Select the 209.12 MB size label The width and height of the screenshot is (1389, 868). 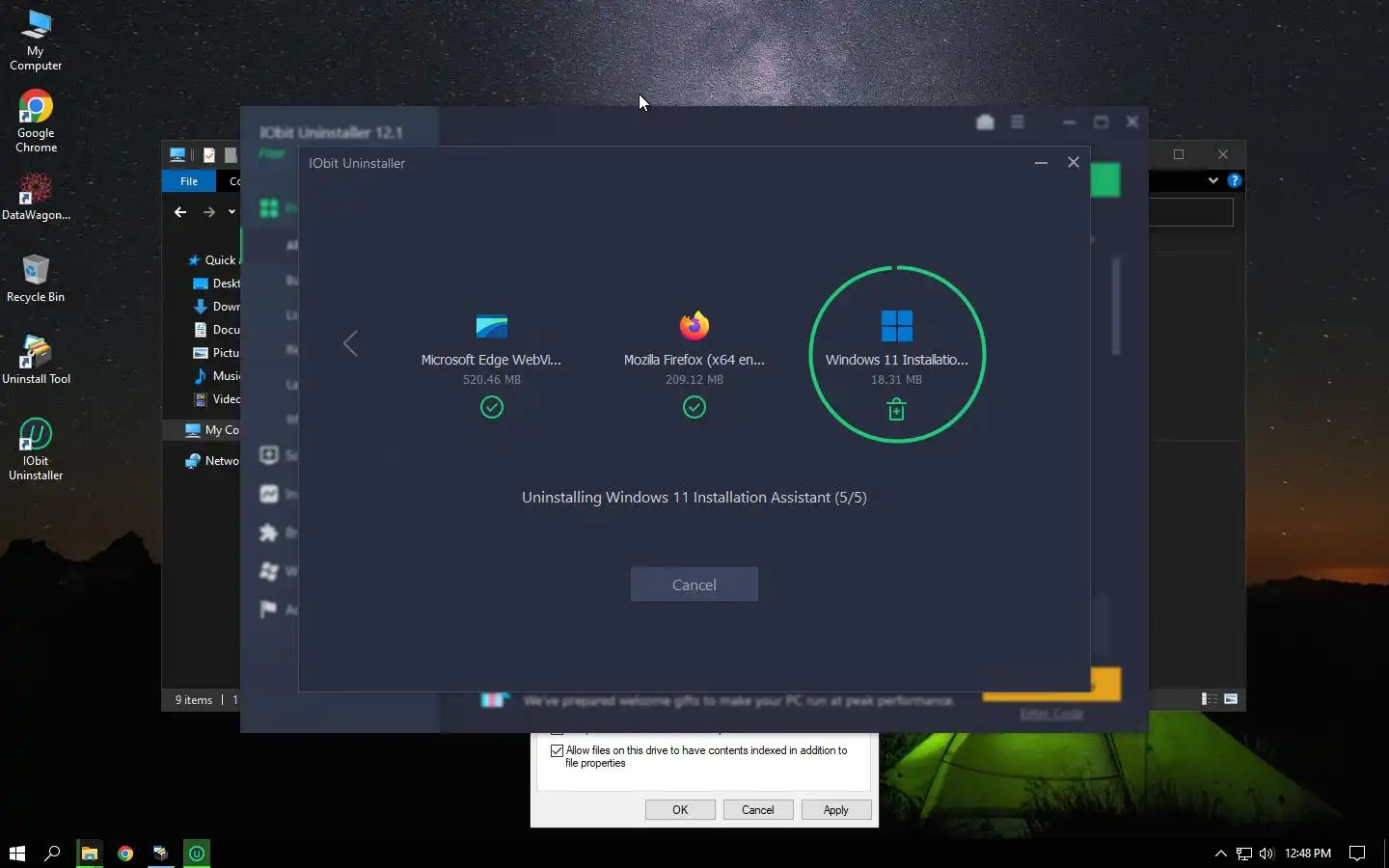point(694,380)
